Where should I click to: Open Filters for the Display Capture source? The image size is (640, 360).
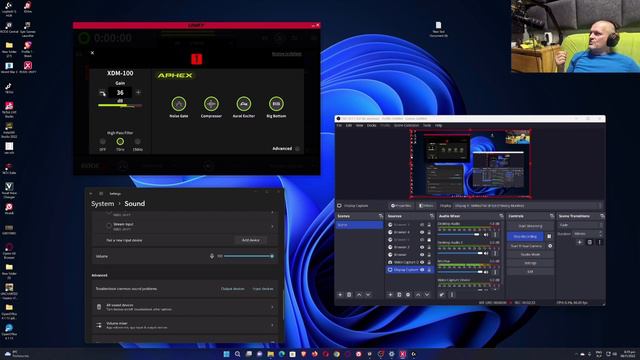(x=426, y=206)
